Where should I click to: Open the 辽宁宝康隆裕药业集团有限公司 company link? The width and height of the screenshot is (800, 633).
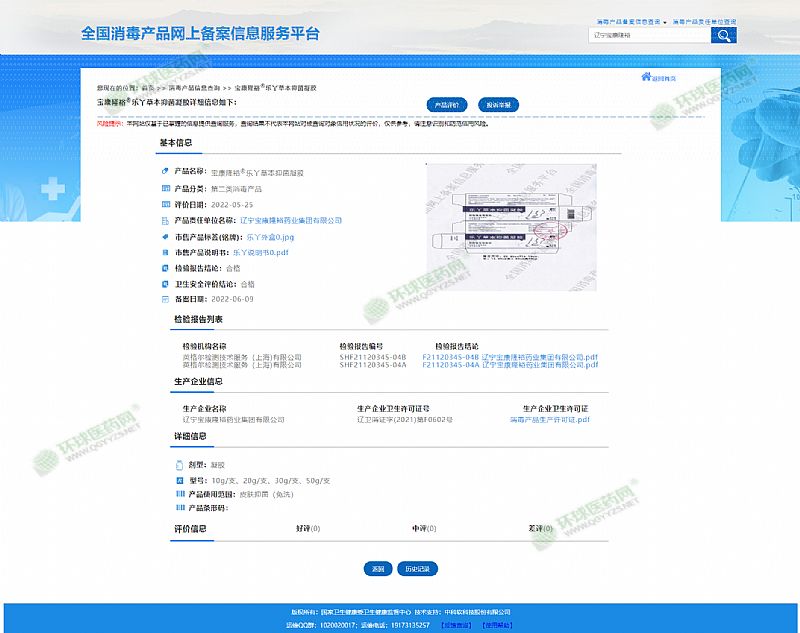coord(291,221)
